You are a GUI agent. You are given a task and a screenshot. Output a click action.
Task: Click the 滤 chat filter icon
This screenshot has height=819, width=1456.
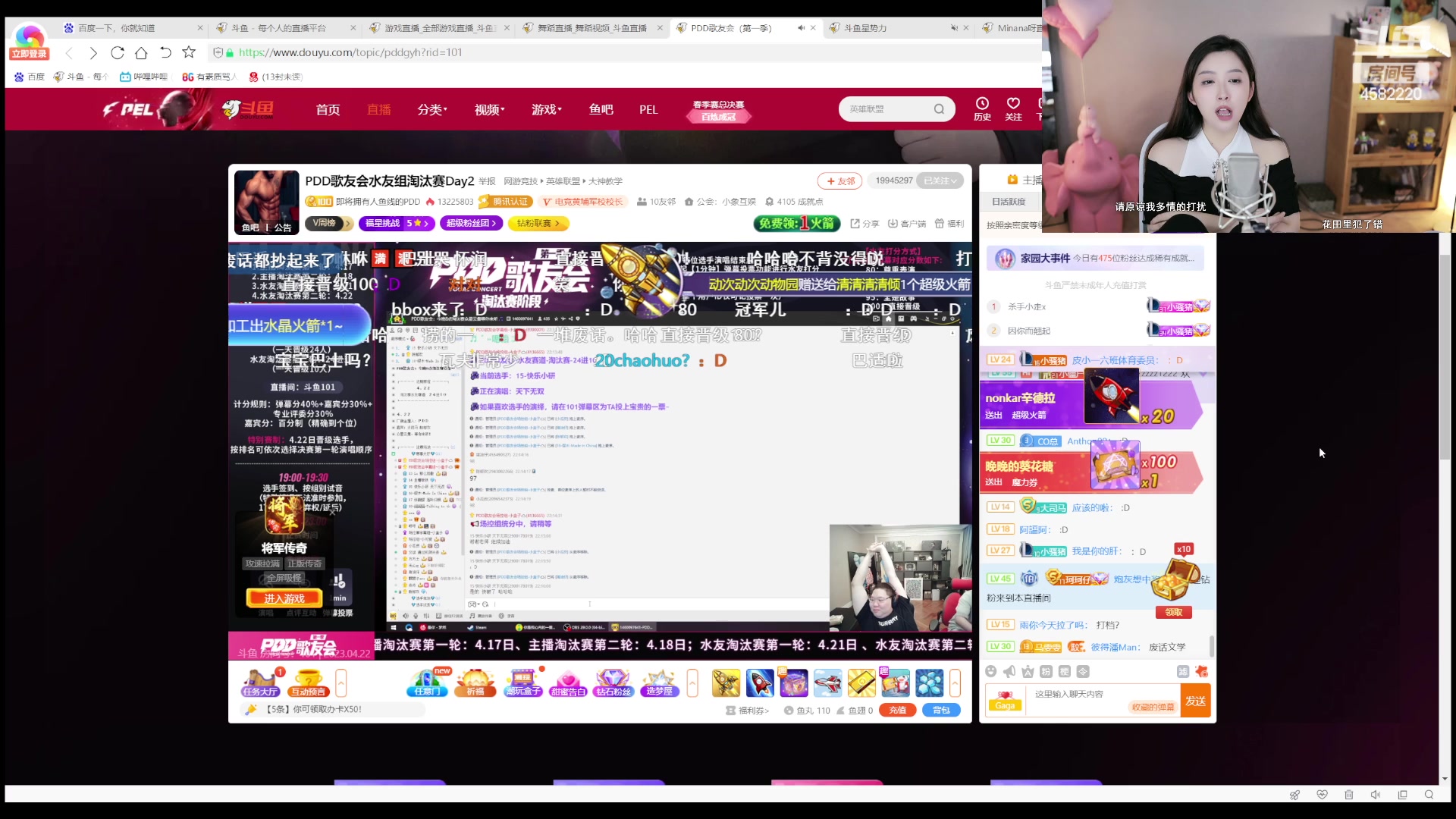point(1183,671)
